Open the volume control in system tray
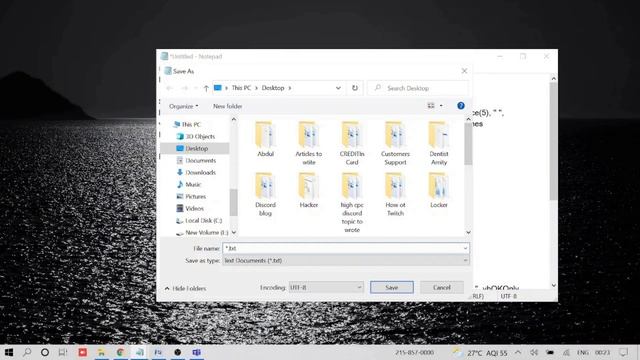Image resolution: width=640 pixels, height=360 pixels. pyautogui.click(x=533, y=352)
